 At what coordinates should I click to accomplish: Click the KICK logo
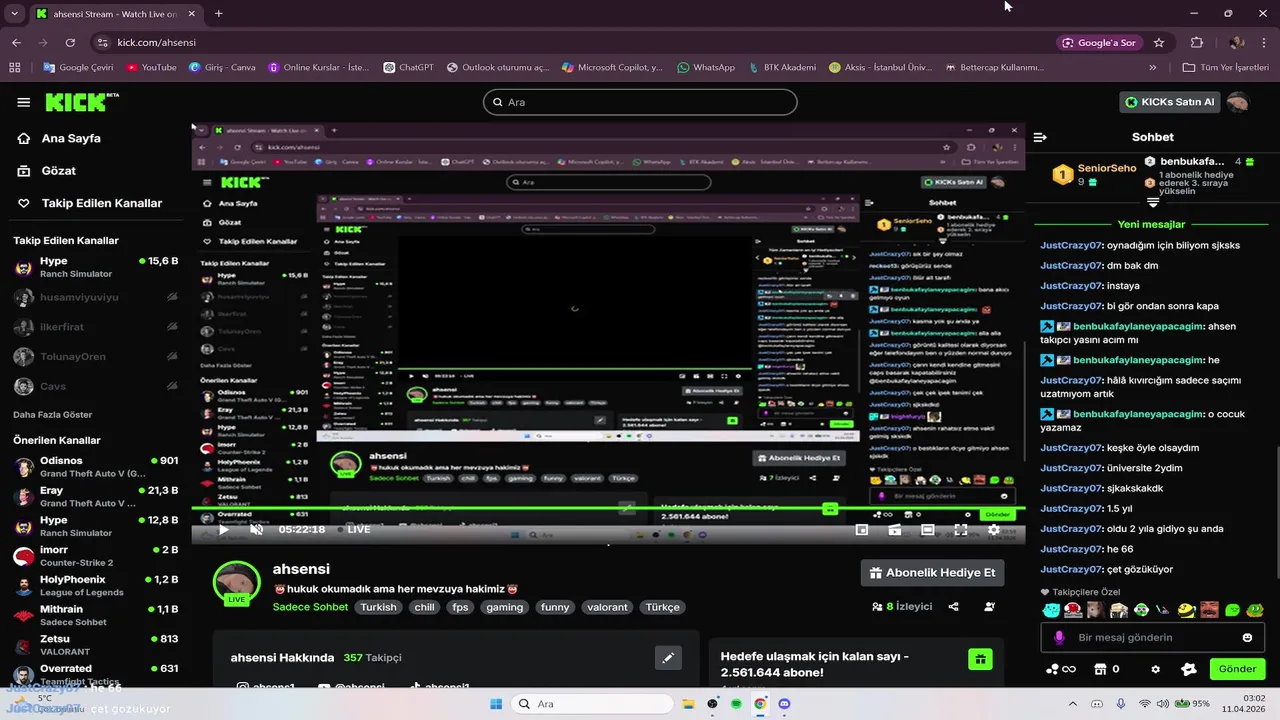(x=82, y=102)
